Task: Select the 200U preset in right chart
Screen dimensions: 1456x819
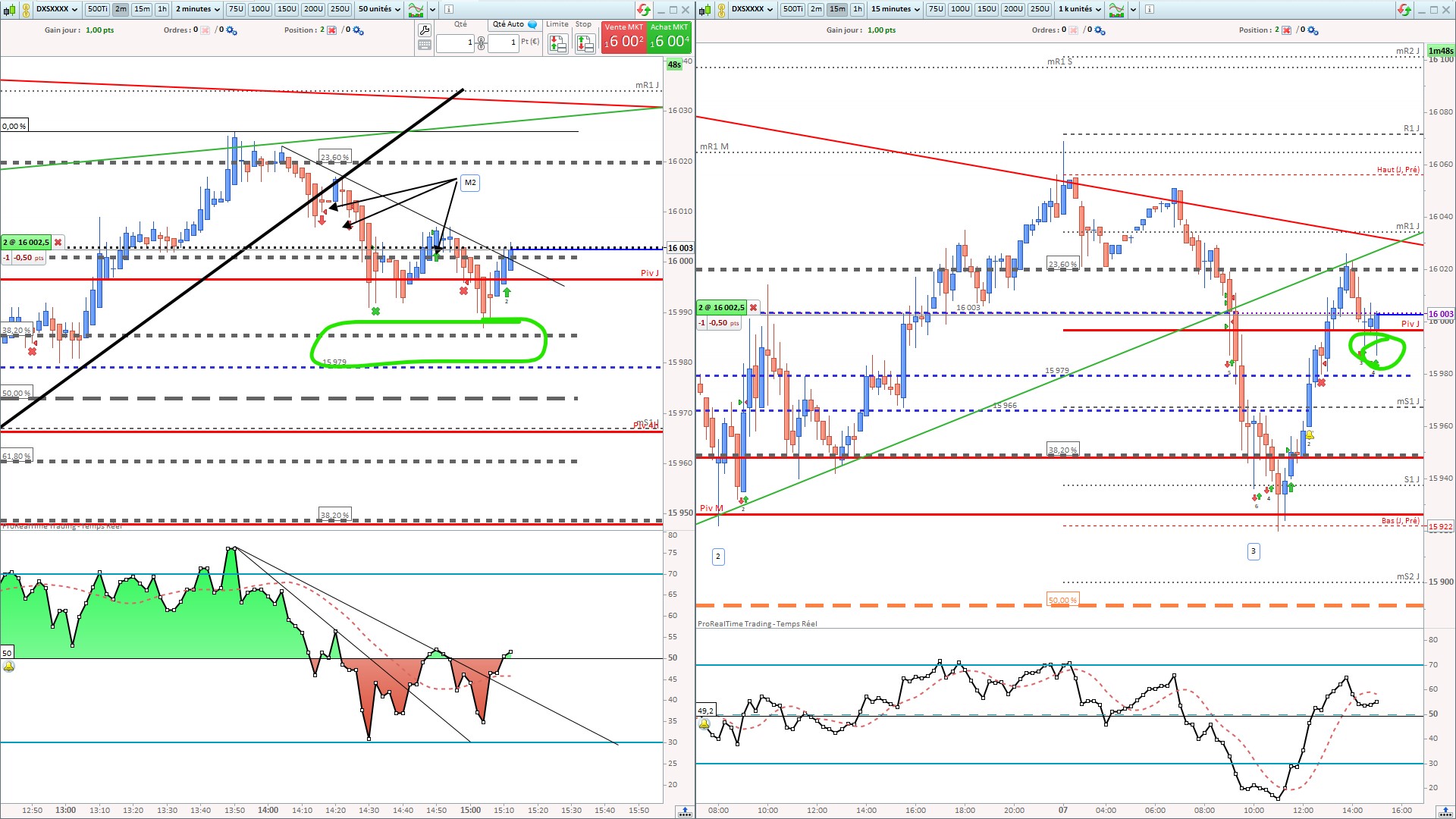Action: point(1012,9)
